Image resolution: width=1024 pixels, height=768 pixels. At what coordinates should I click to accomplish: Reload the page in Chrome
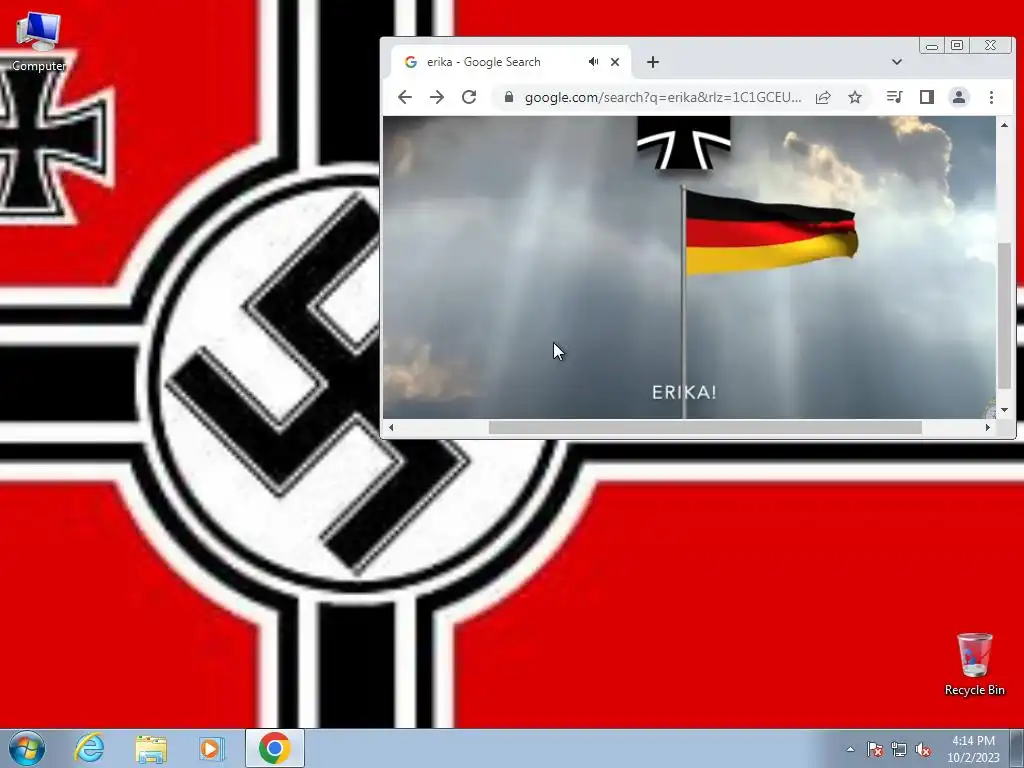(x=469, y=97)
